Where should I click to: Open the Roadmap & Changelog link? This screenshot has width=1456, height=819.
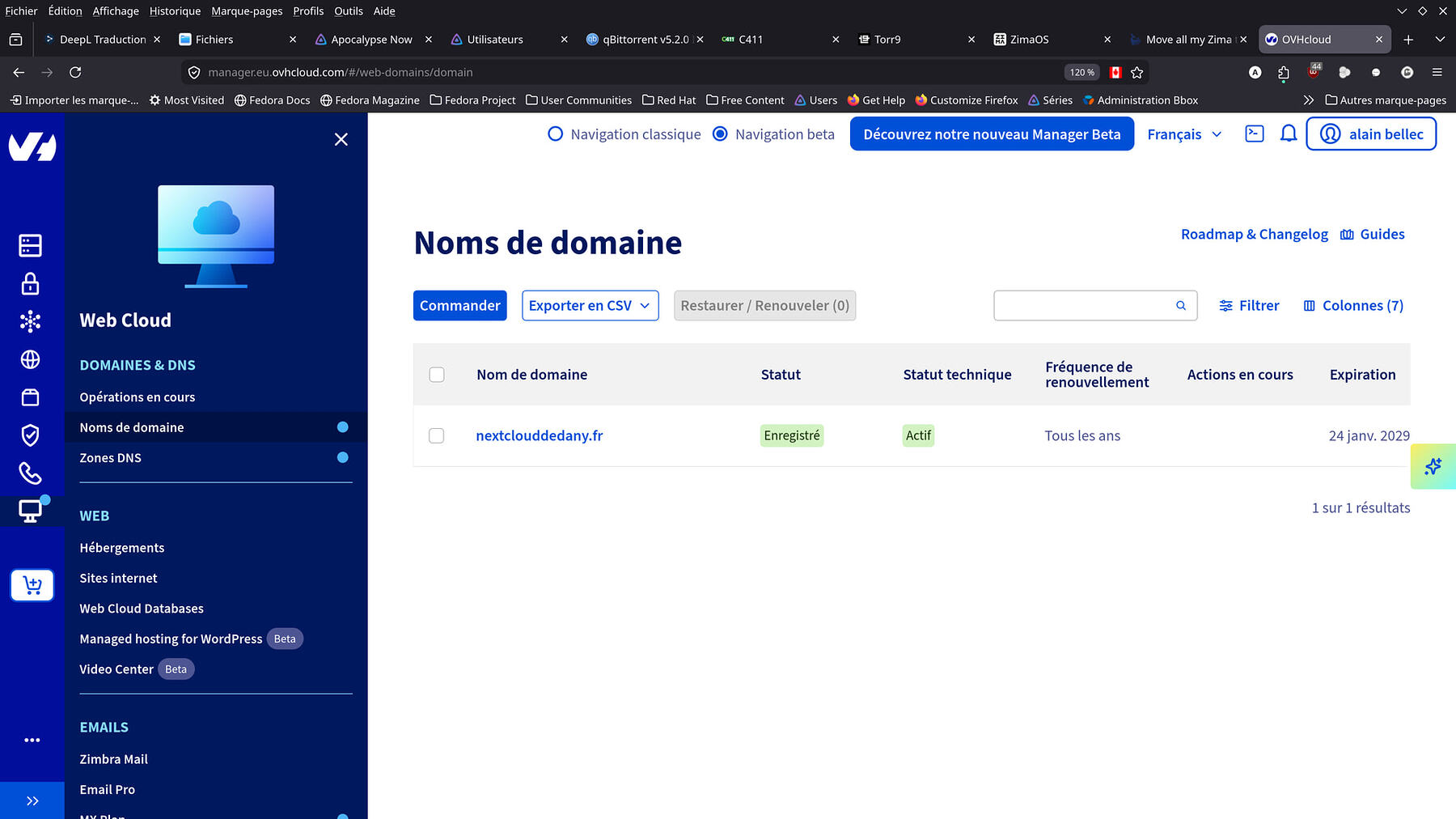pos(1255,234)
